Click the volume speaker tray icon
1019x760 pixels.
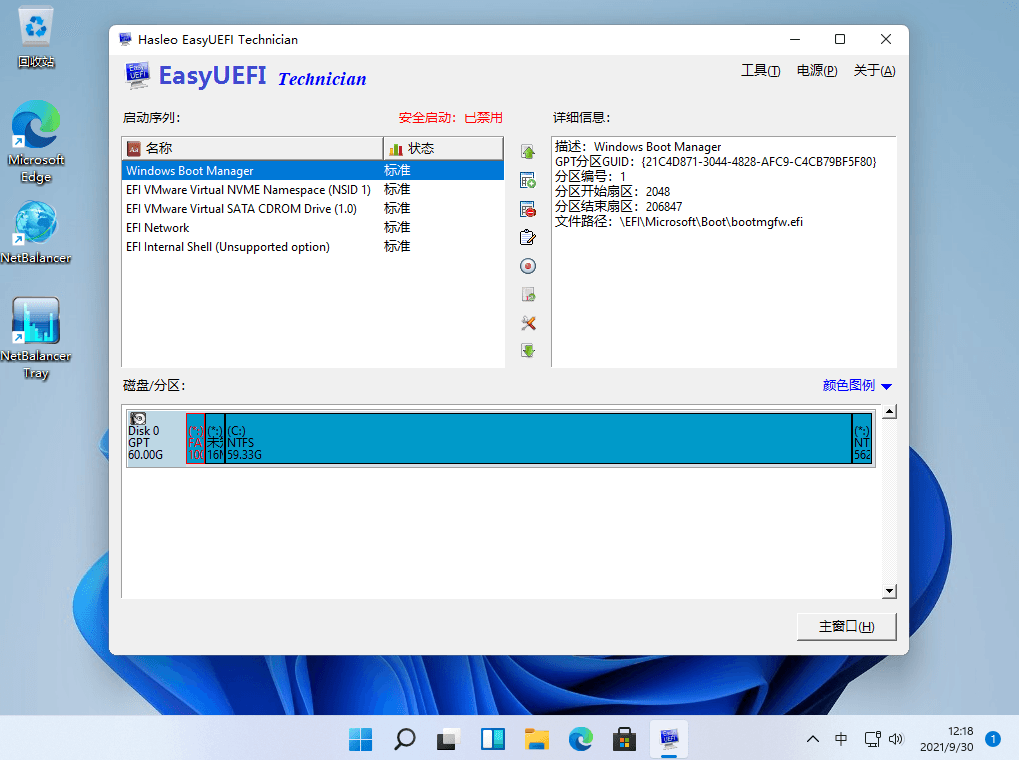(x=896, y=739)
